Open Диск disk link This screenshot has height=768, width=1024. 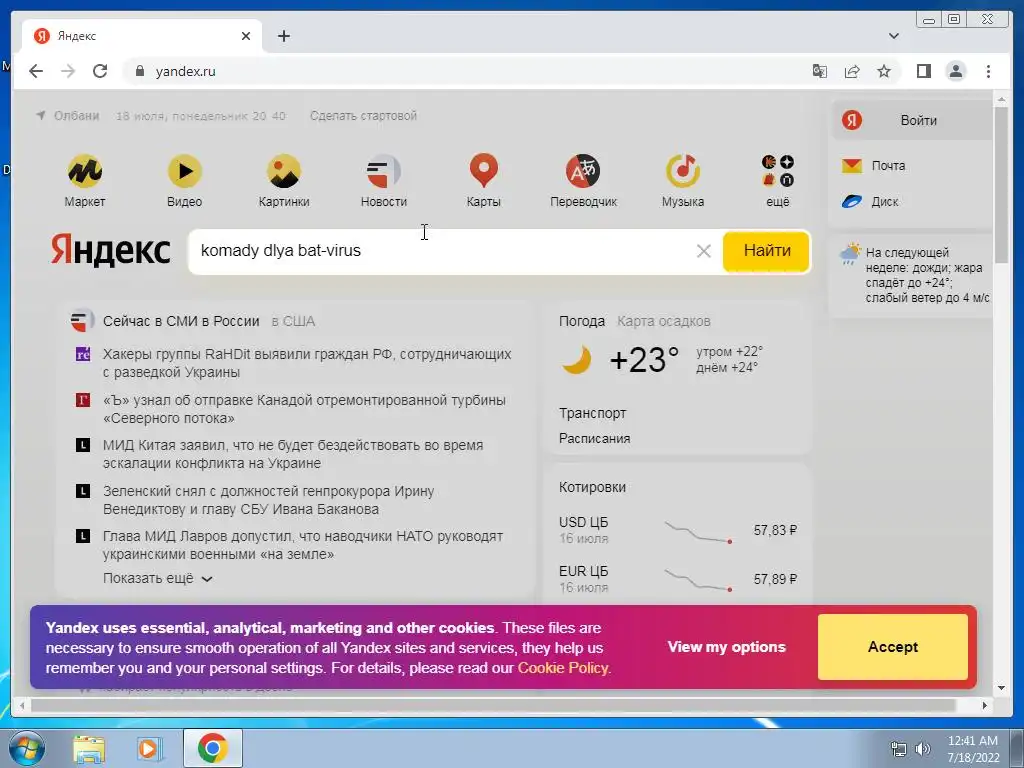(x=870, y=202)
